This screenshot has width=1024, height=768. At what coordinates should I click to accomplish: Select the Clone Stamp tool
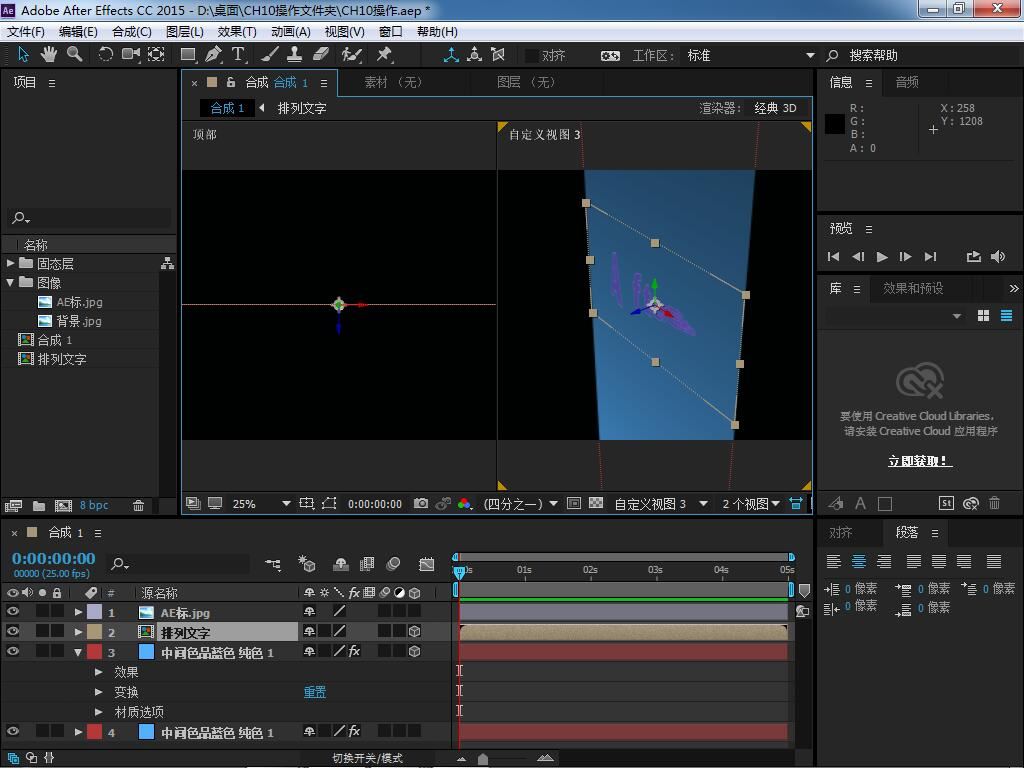[295, 55]
